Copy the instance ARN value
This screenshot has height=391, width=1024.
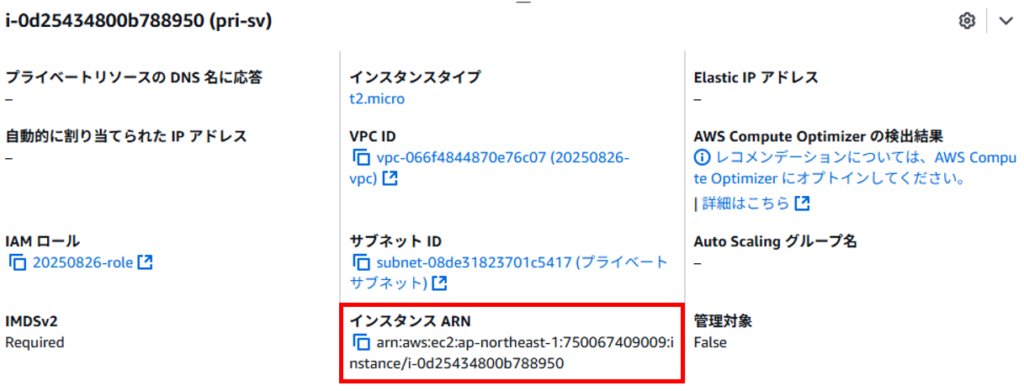[361, 341]
